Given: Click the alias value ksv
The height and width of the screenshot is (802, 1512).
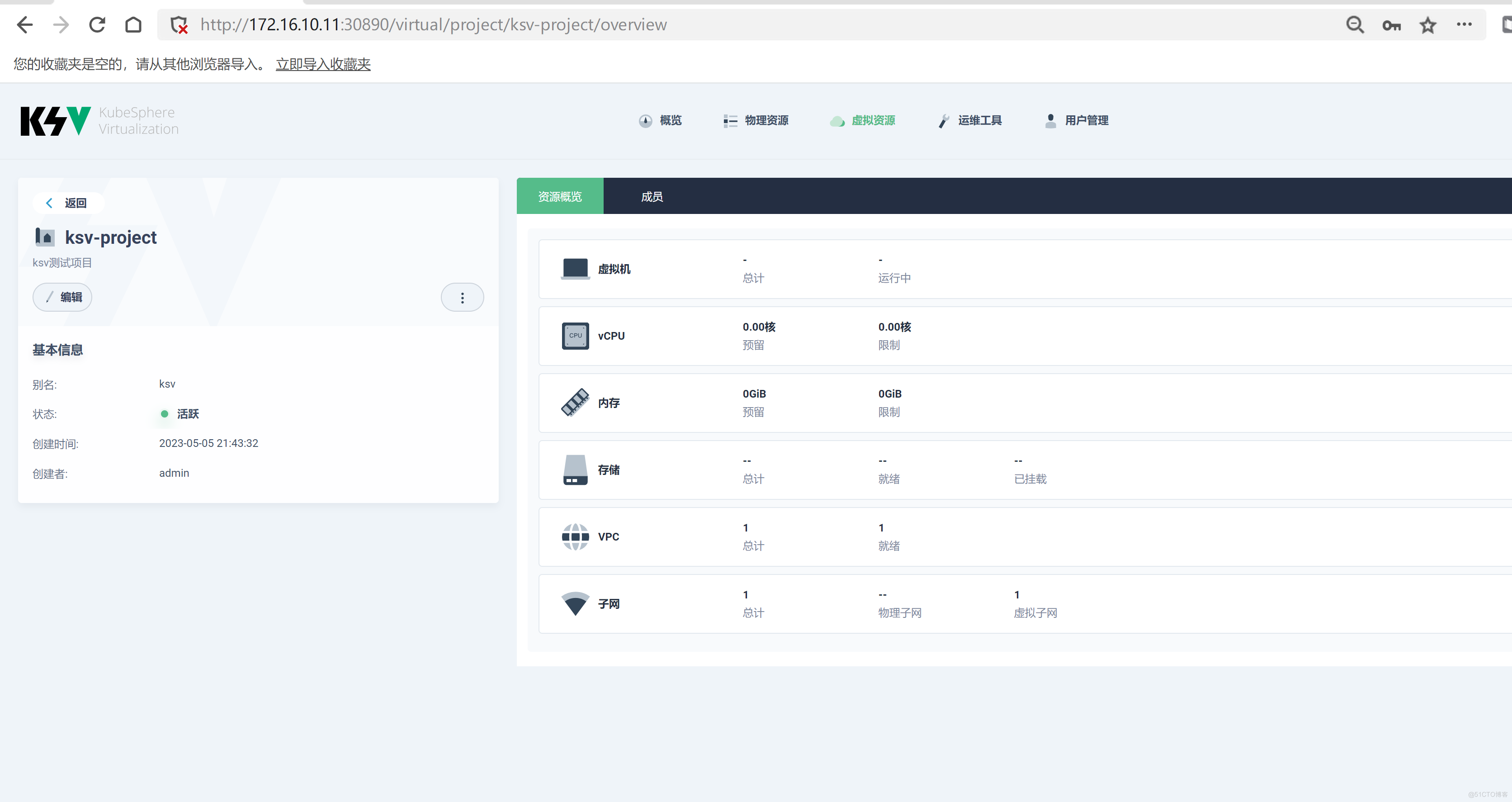Looking at the screenshot, I should click(167, 384).
